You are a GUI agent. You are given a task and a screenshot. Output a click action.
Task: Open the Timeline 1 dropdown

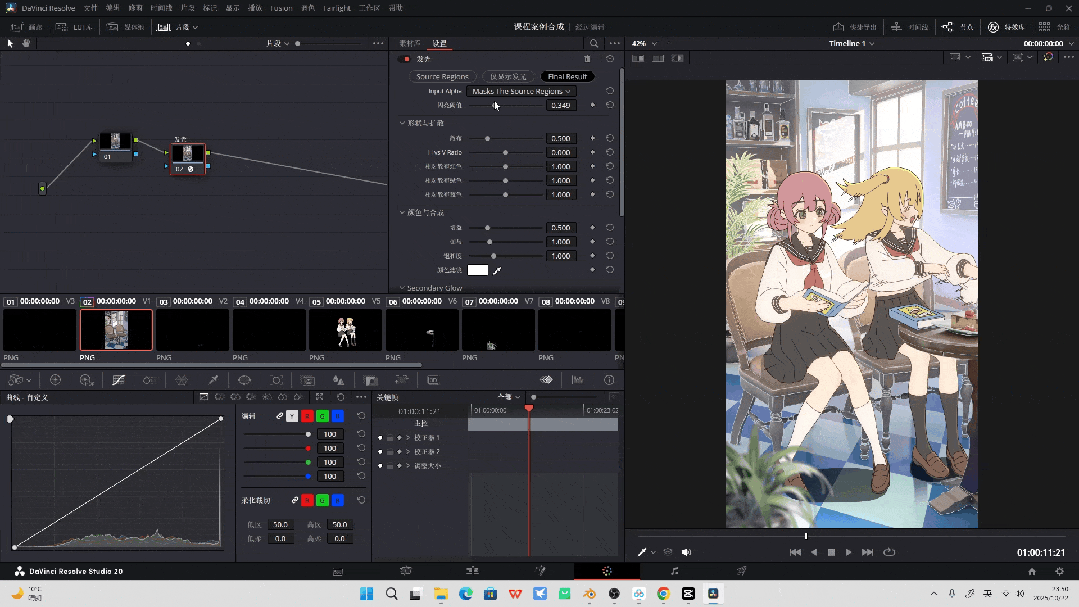point(851,44)
